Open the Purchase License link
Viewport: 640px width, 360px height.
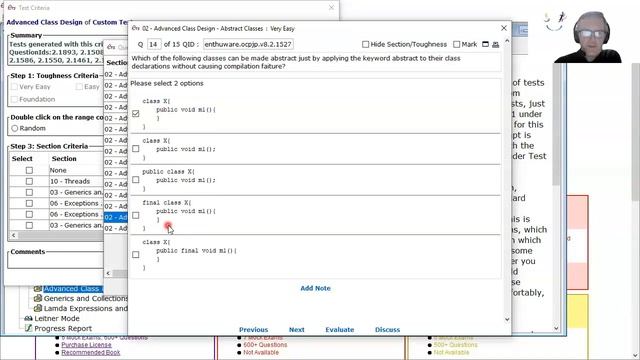coord(86,345)
